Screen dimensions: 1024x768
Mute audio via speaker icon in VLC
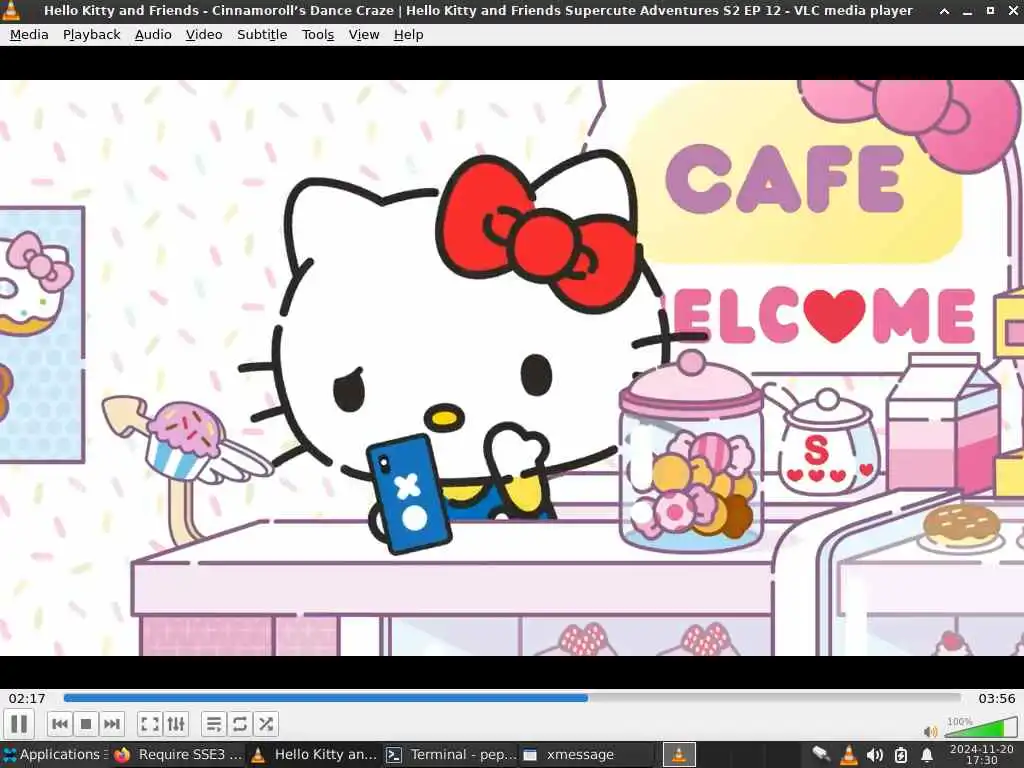coord(931,731)
